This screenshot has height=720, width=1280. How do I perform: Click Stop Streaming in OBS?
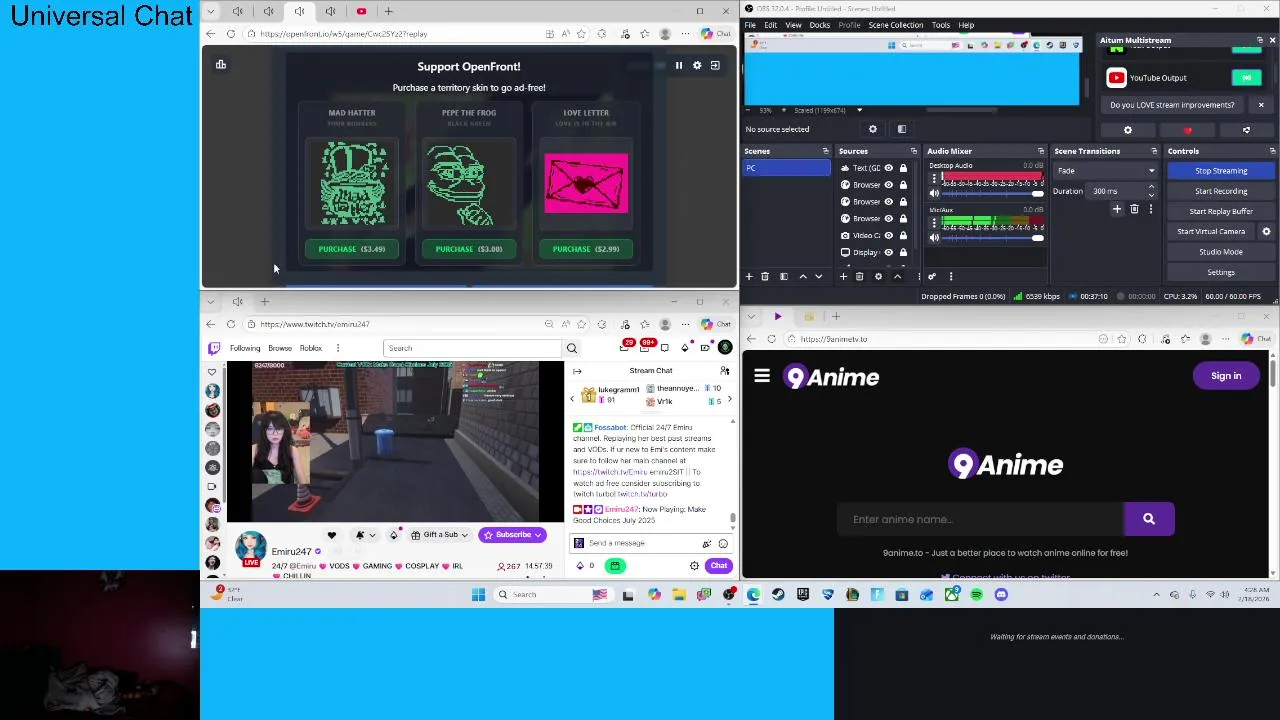(x=1221, y=171)
